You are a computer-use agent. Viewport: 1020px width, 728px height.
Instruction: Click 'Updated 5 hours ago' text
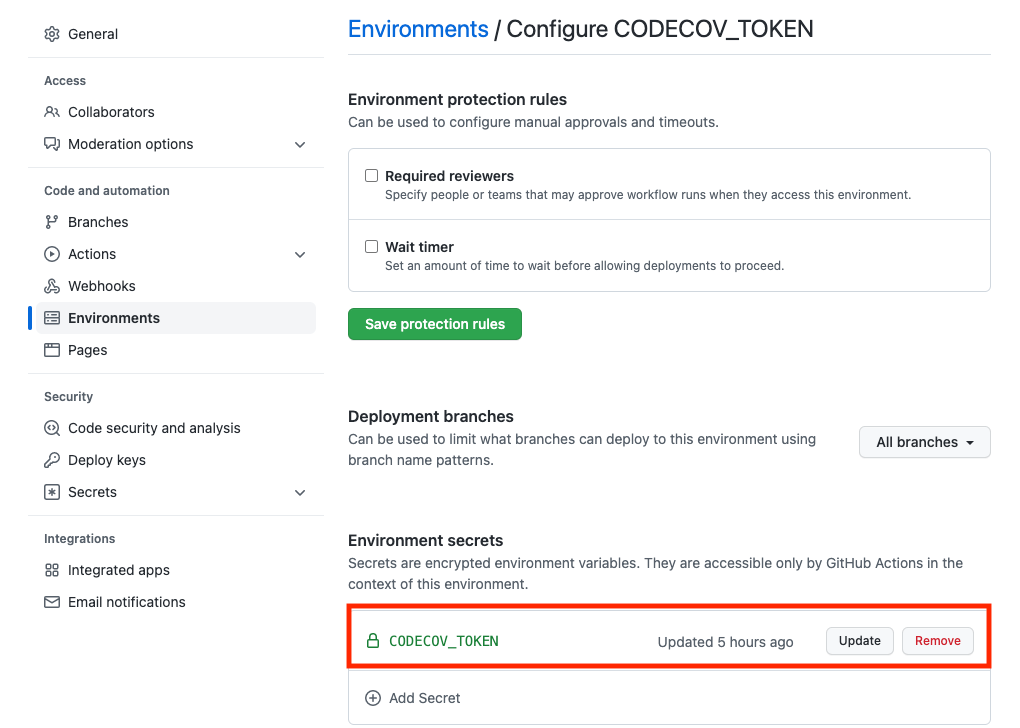[x=725, y=642]
